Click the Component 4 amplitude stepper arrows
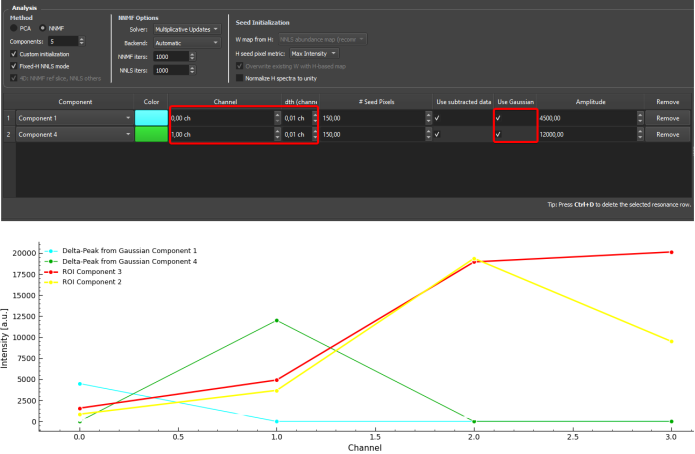695x454 pixels. [x=640, y=134]
